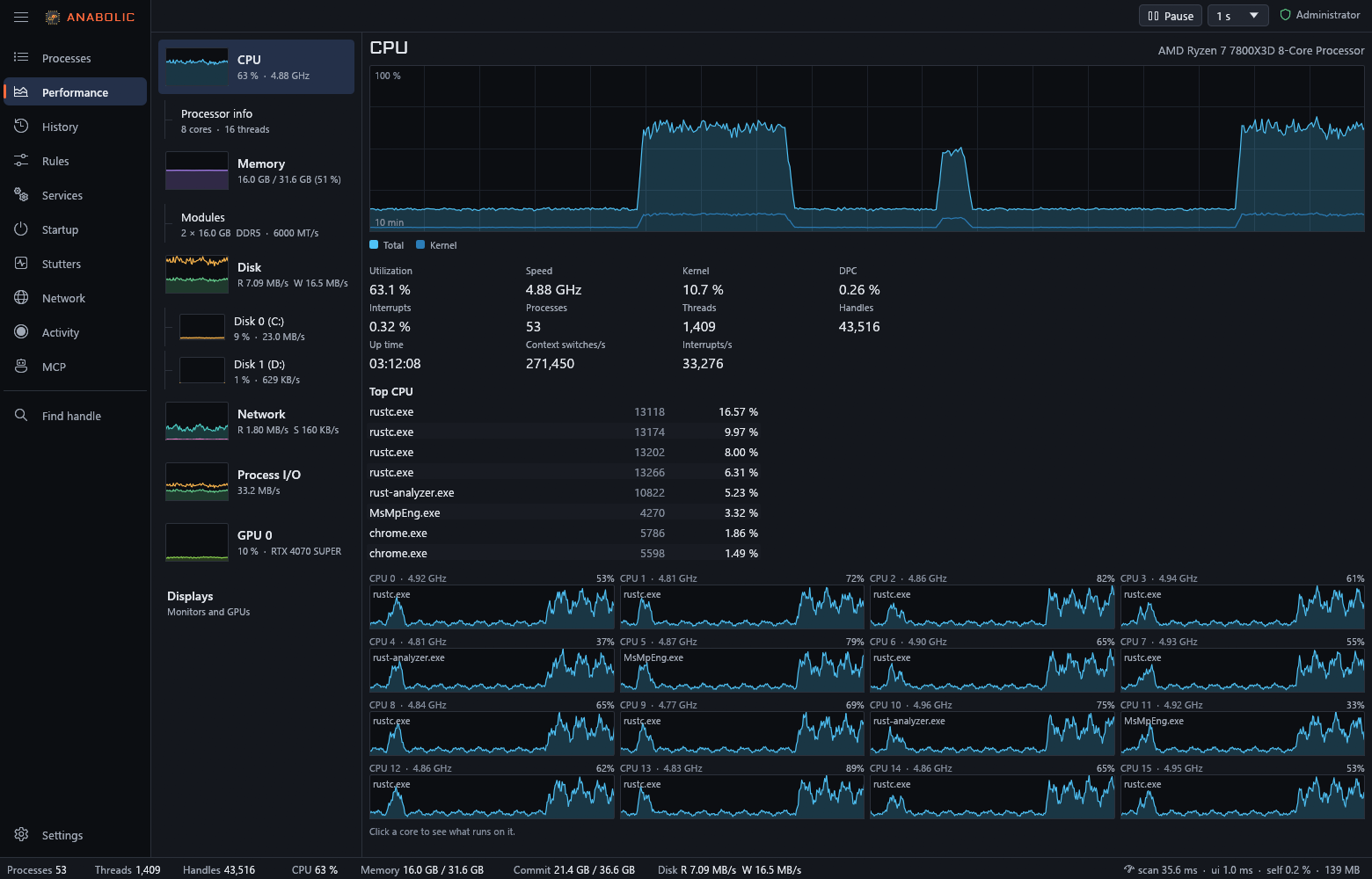This screenshot has width=1372, height=879.
Task: Click the Find handle magnifier icon
Action: (21, 415)
